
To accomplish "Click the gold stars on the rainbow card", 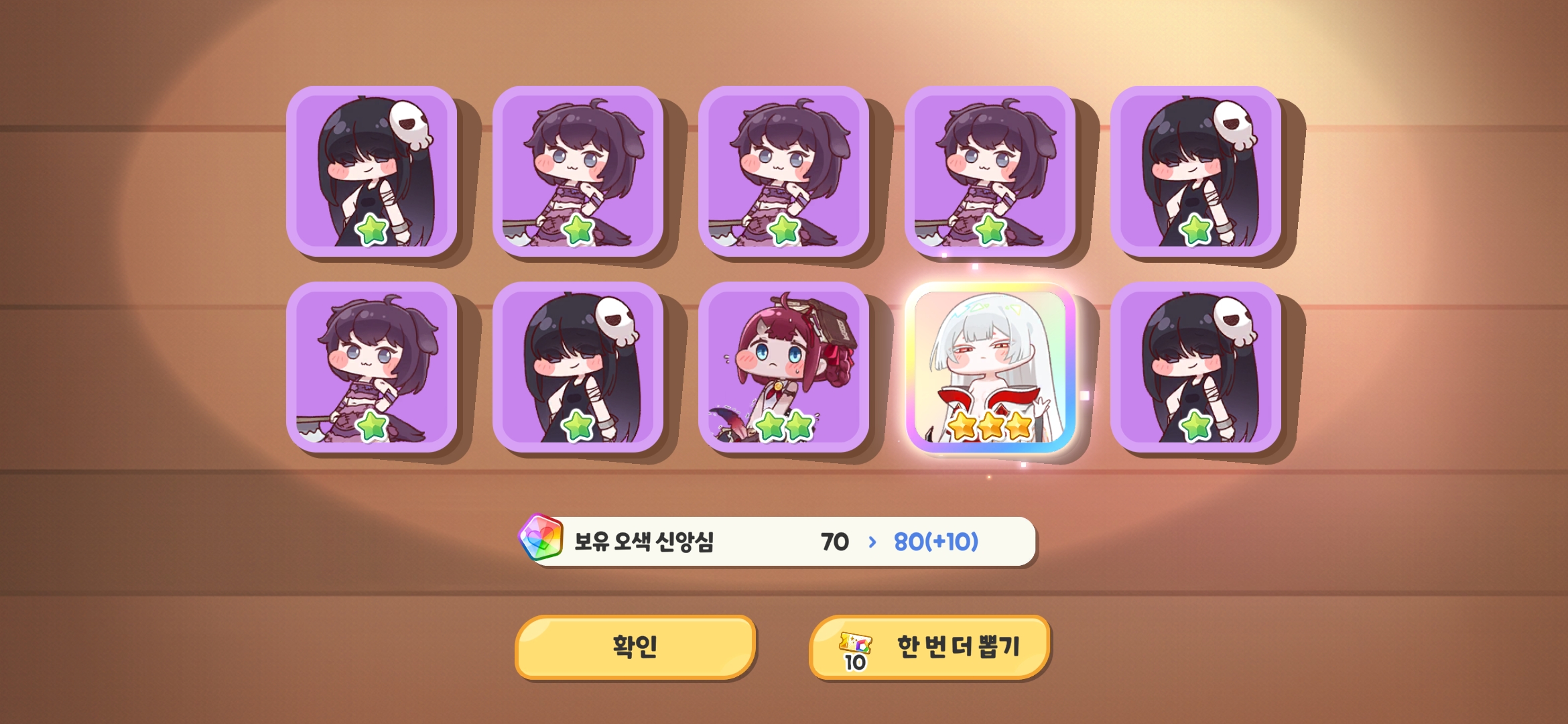I will [x=990, y=426].
